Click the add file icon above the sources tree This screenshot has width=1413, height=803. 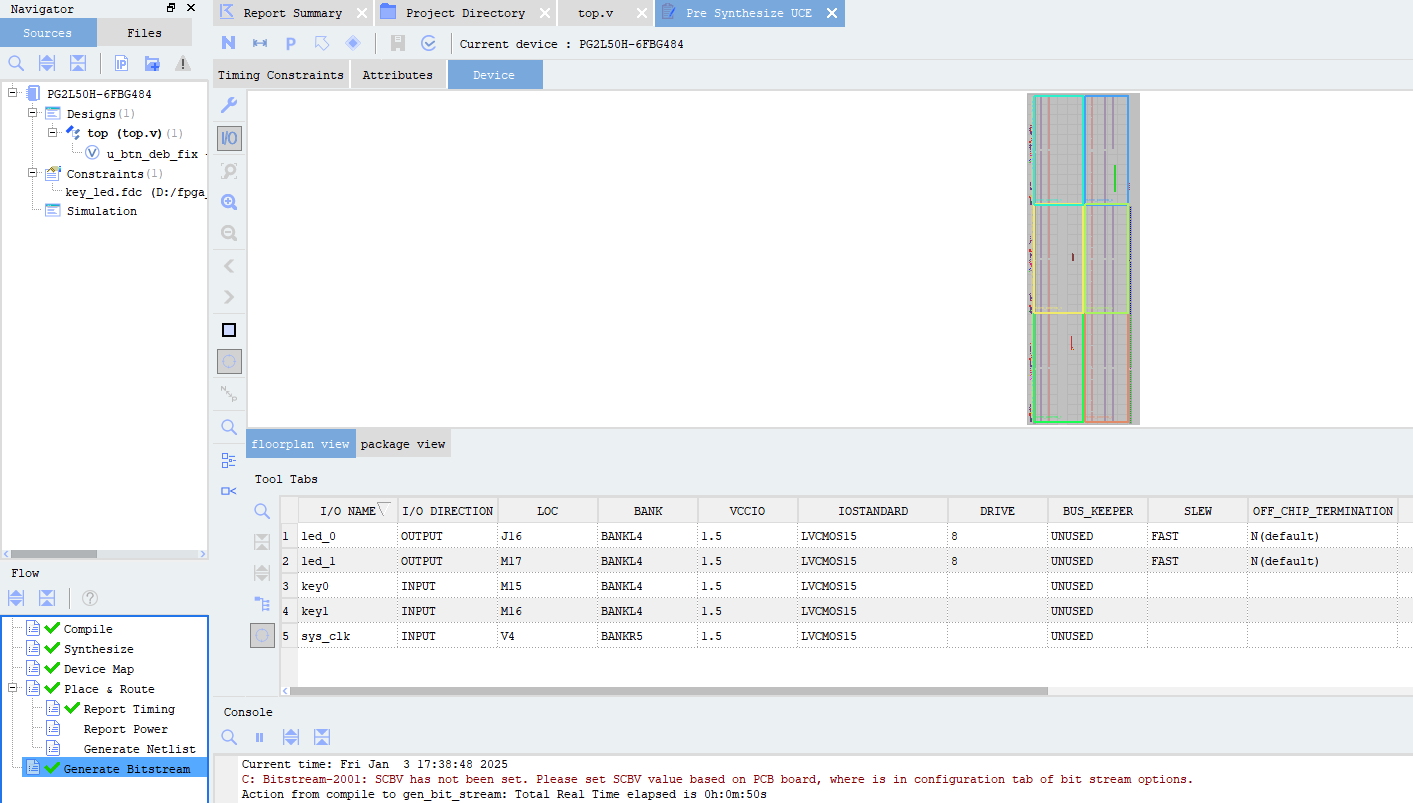151,62
